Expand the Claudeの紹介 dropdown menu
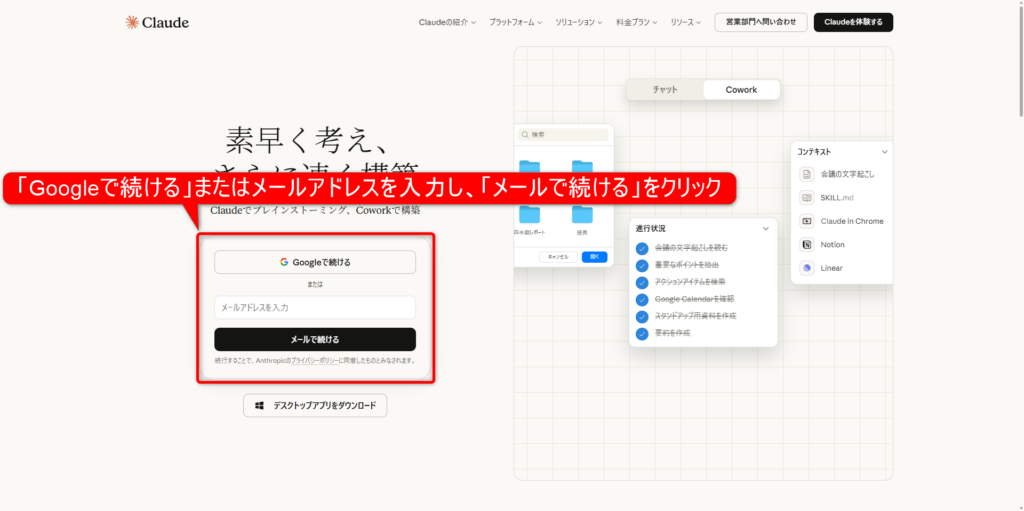The height and width of the screenshot is (511, 1024). point(447,22)
